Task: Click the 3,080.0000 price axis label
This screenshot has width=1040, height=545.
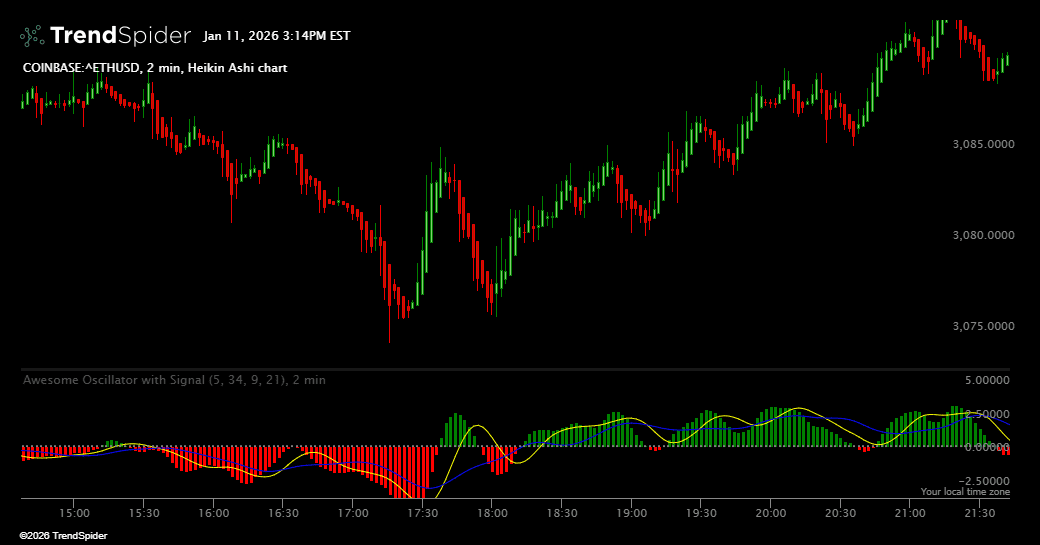Action: click(x=984, y=235)
